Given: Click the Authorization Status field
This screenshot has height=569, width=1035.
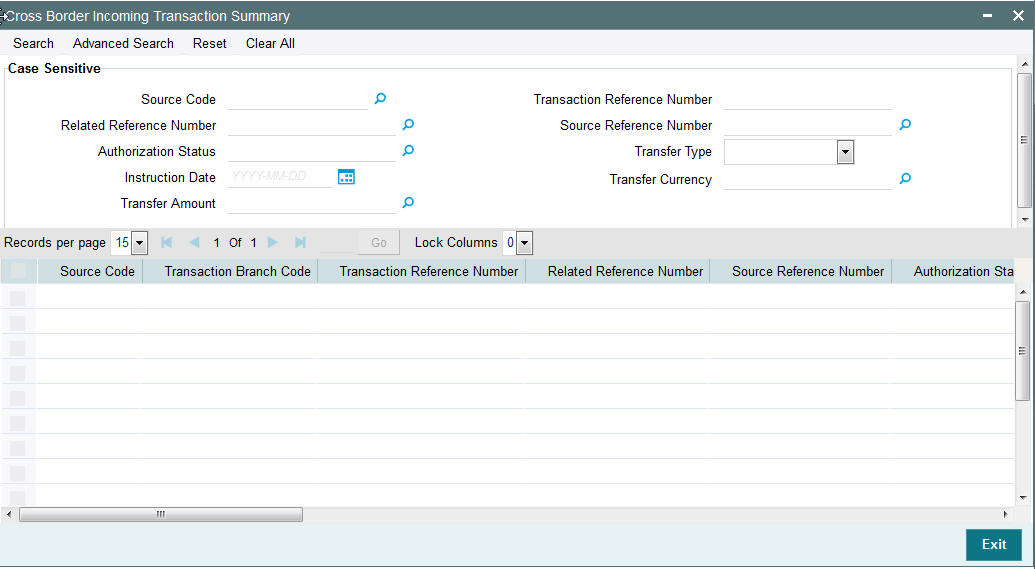Looking at the screenshot, I should click(312, 151).
